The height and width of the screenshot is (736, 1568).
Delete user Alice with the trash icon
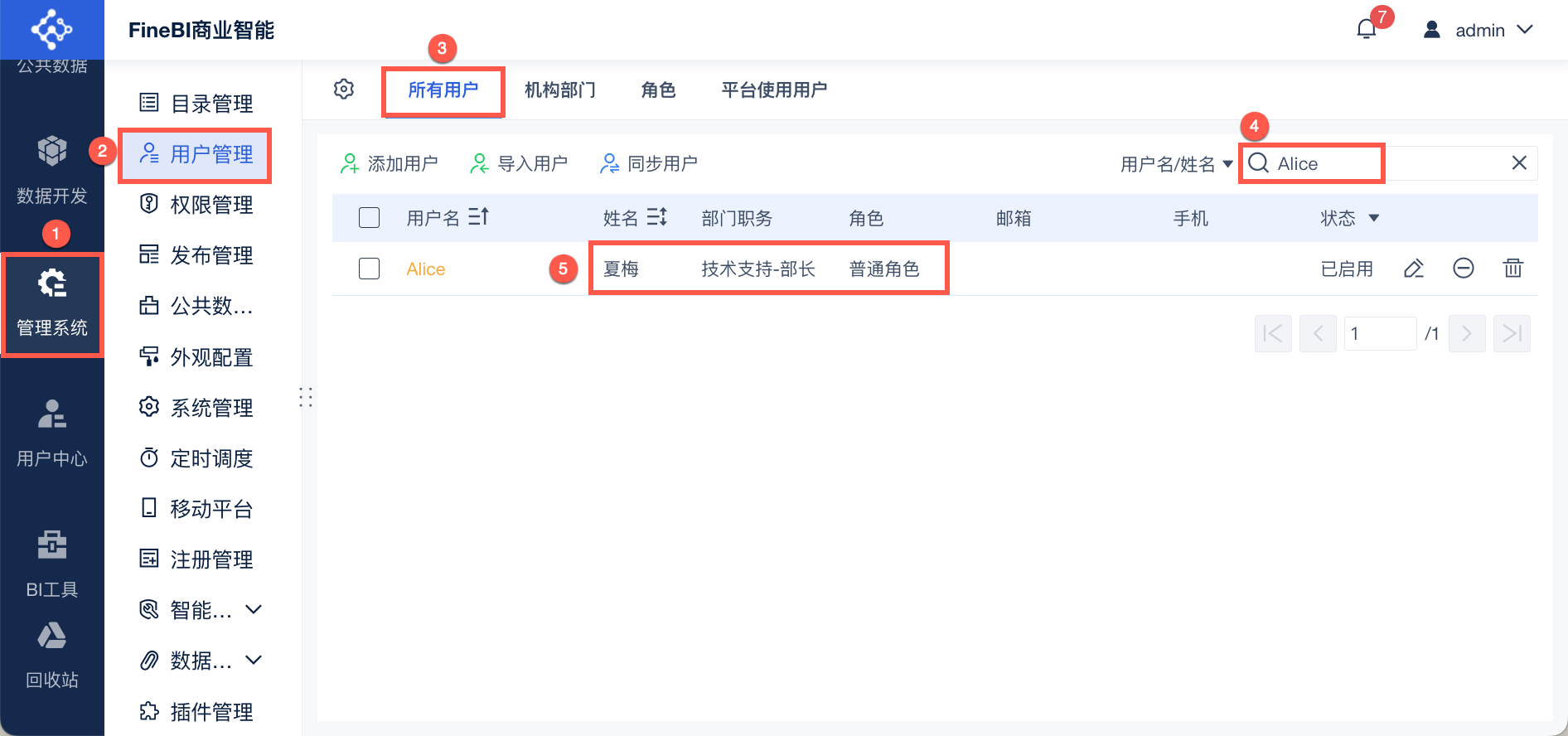1513,269
